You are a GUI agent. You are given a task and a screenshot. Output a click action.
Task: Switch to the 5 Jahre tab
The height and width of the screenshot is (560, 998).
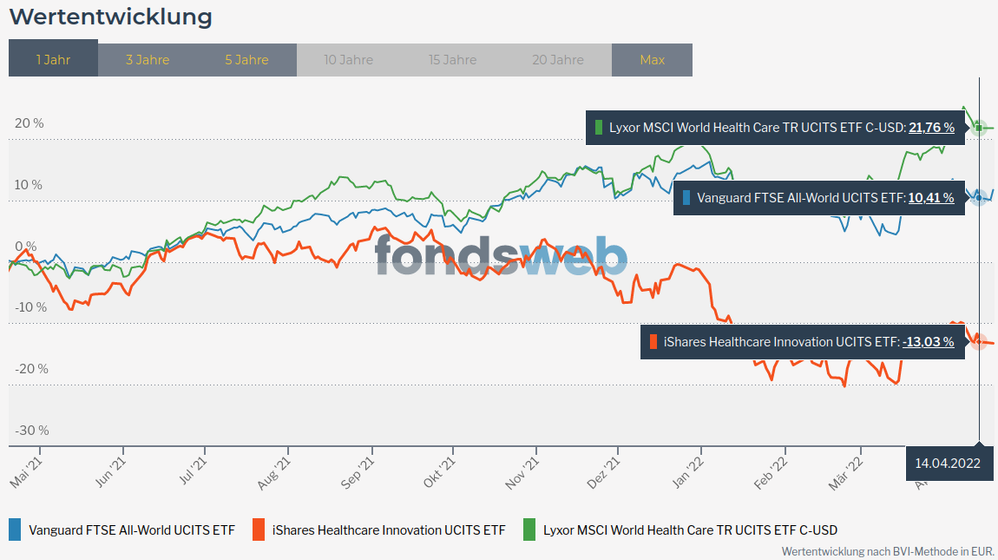point(246,60)
